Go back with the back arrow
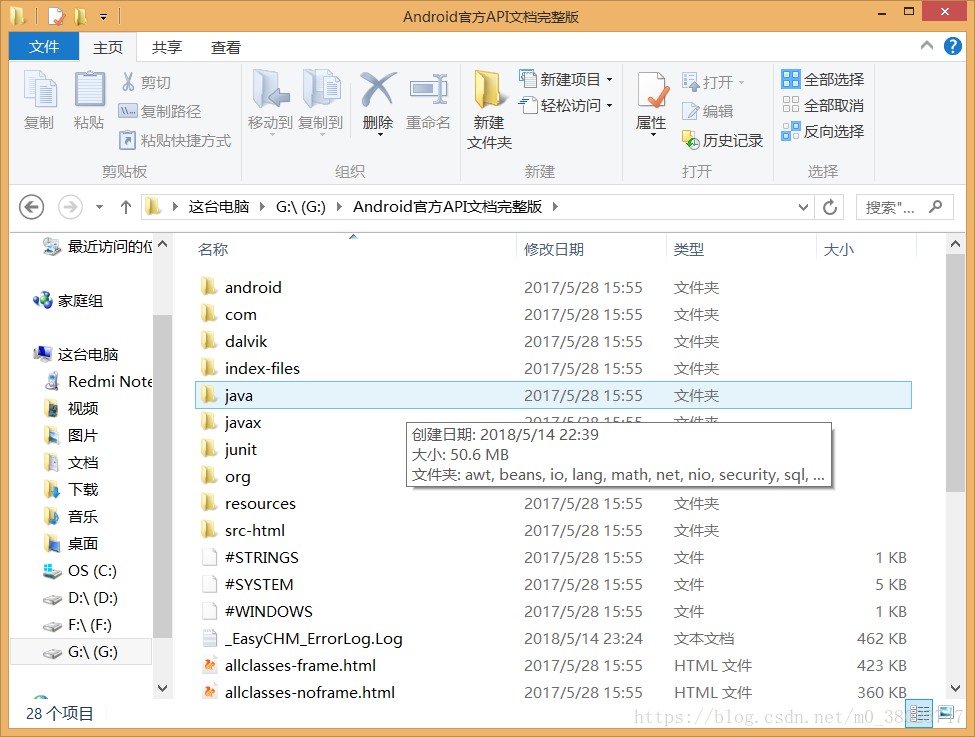Image resolution: width=975 pixels, height=737 pixels. [x=32, y=207]
